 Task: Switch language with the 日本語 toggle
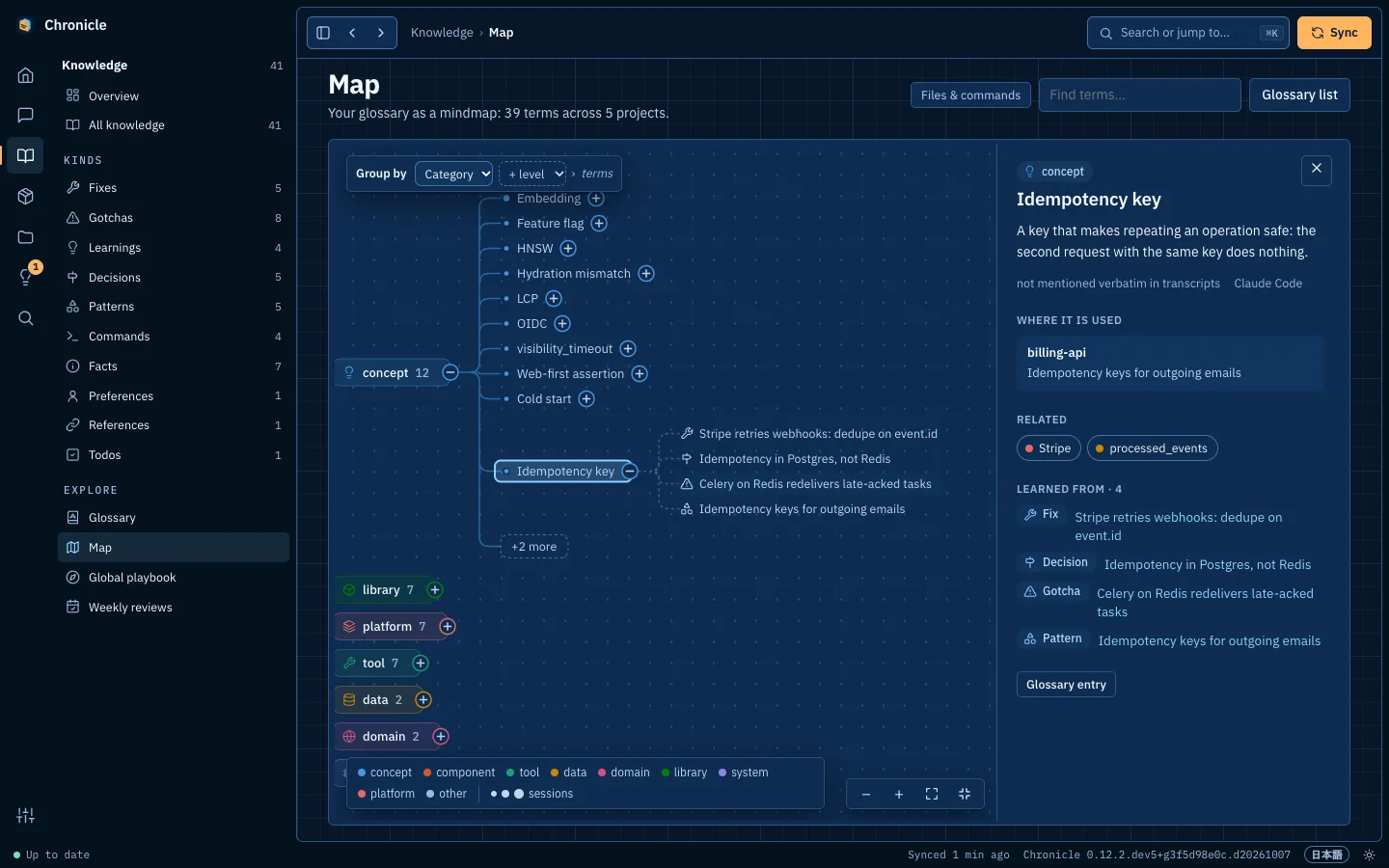coord(1326,855)
